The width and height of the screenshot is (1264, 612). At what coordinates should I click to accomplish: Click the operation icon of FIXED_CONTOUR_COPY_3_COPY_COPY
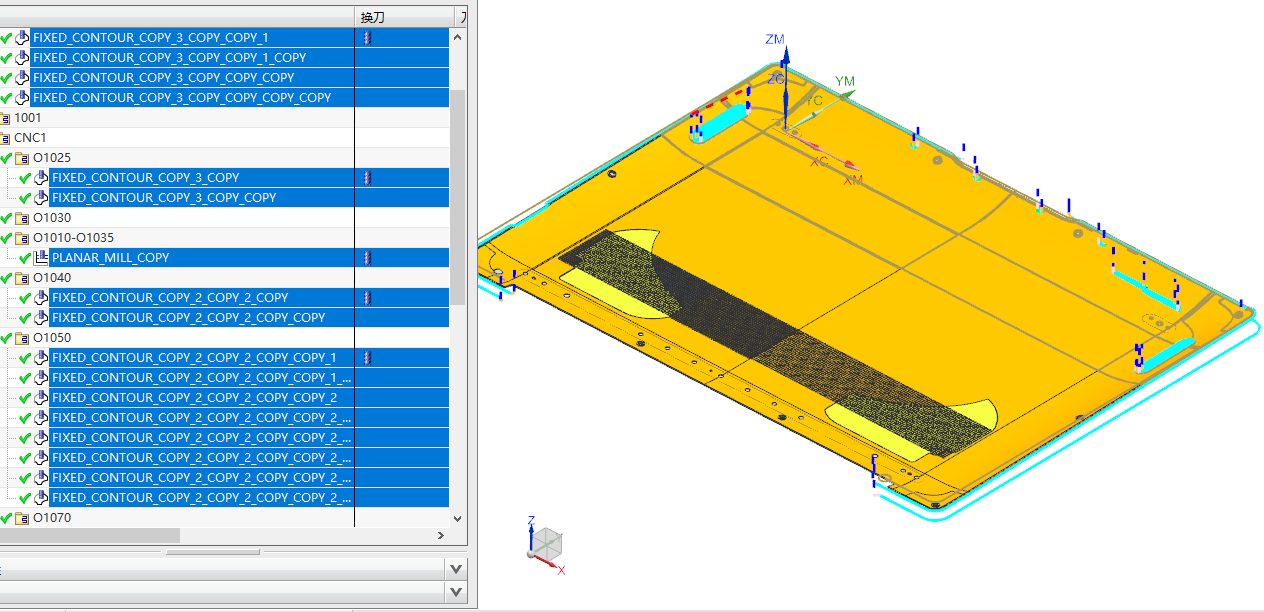[x=41, y=198]
